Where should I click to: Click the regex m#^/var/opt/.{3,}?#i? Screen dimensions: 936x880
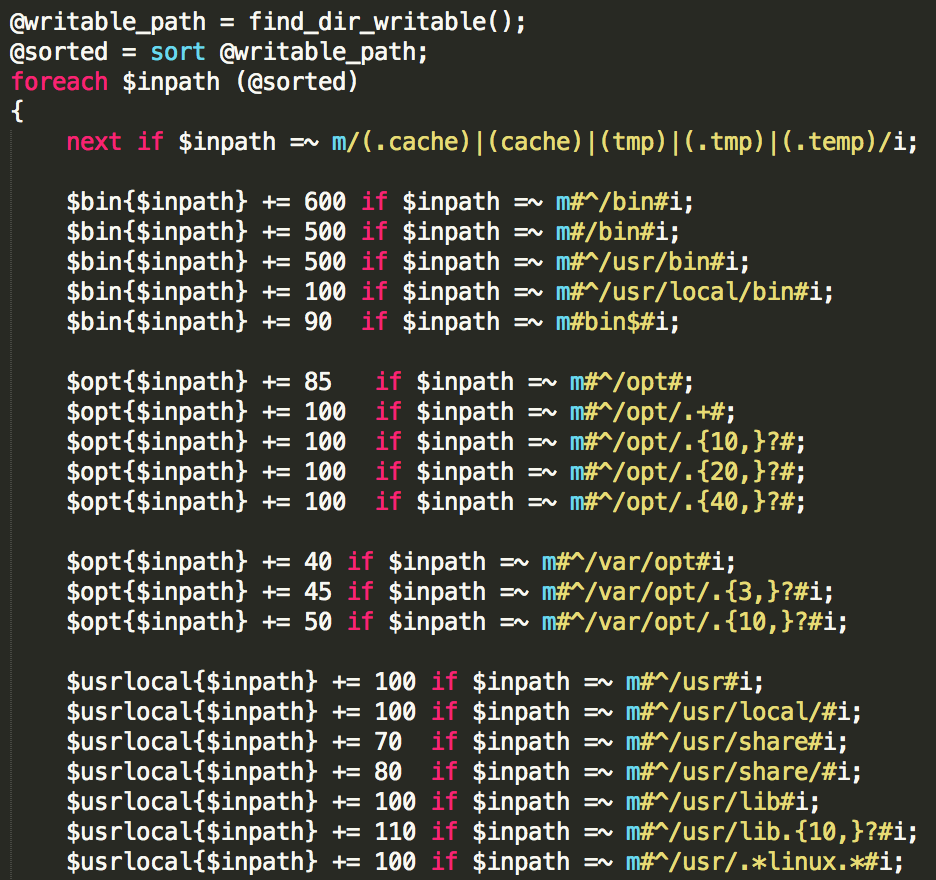click(x=682, y=592)
